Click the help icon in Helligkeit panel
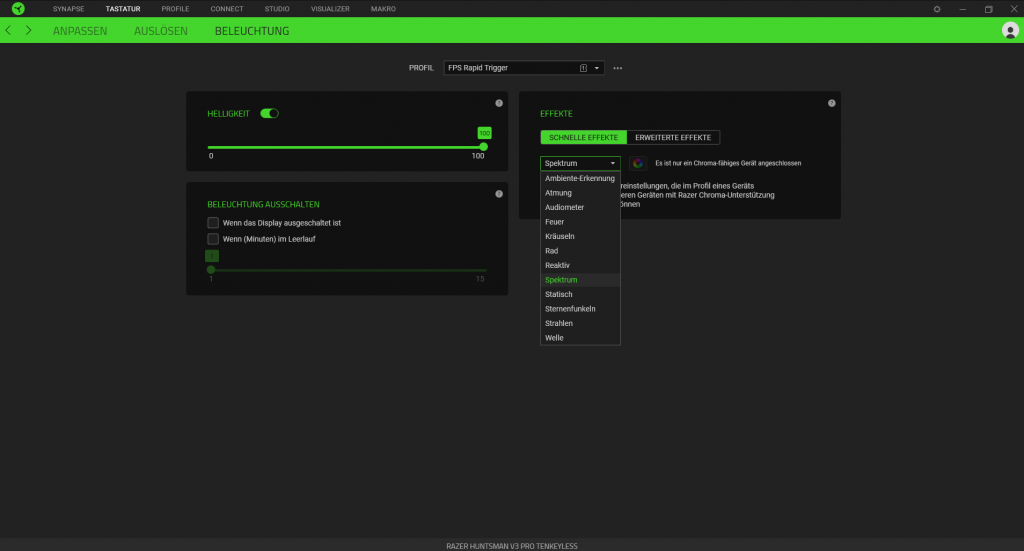Image resolution: width=1024 pixels, height=551 pixels. pyautogui.click(x=499, y=103)
